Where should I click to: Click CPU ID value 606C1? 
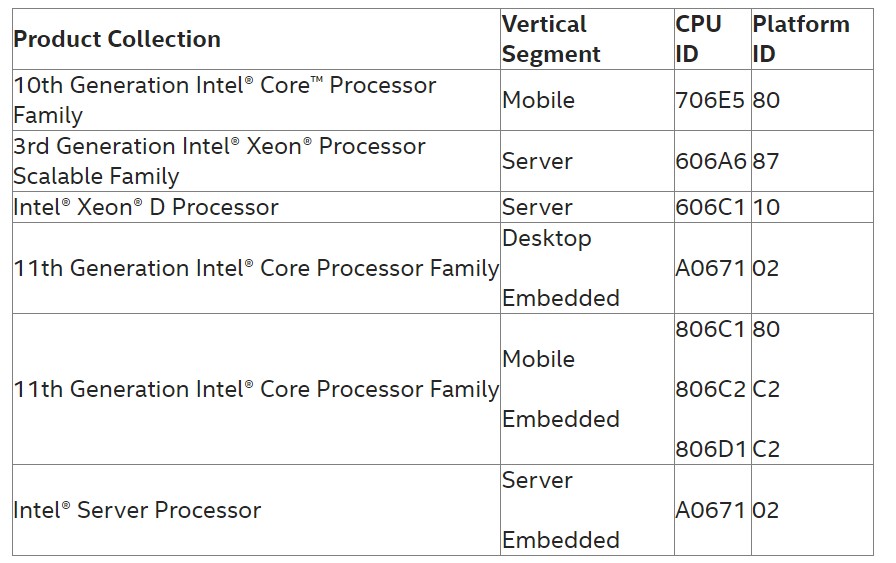tap(710, 207)
